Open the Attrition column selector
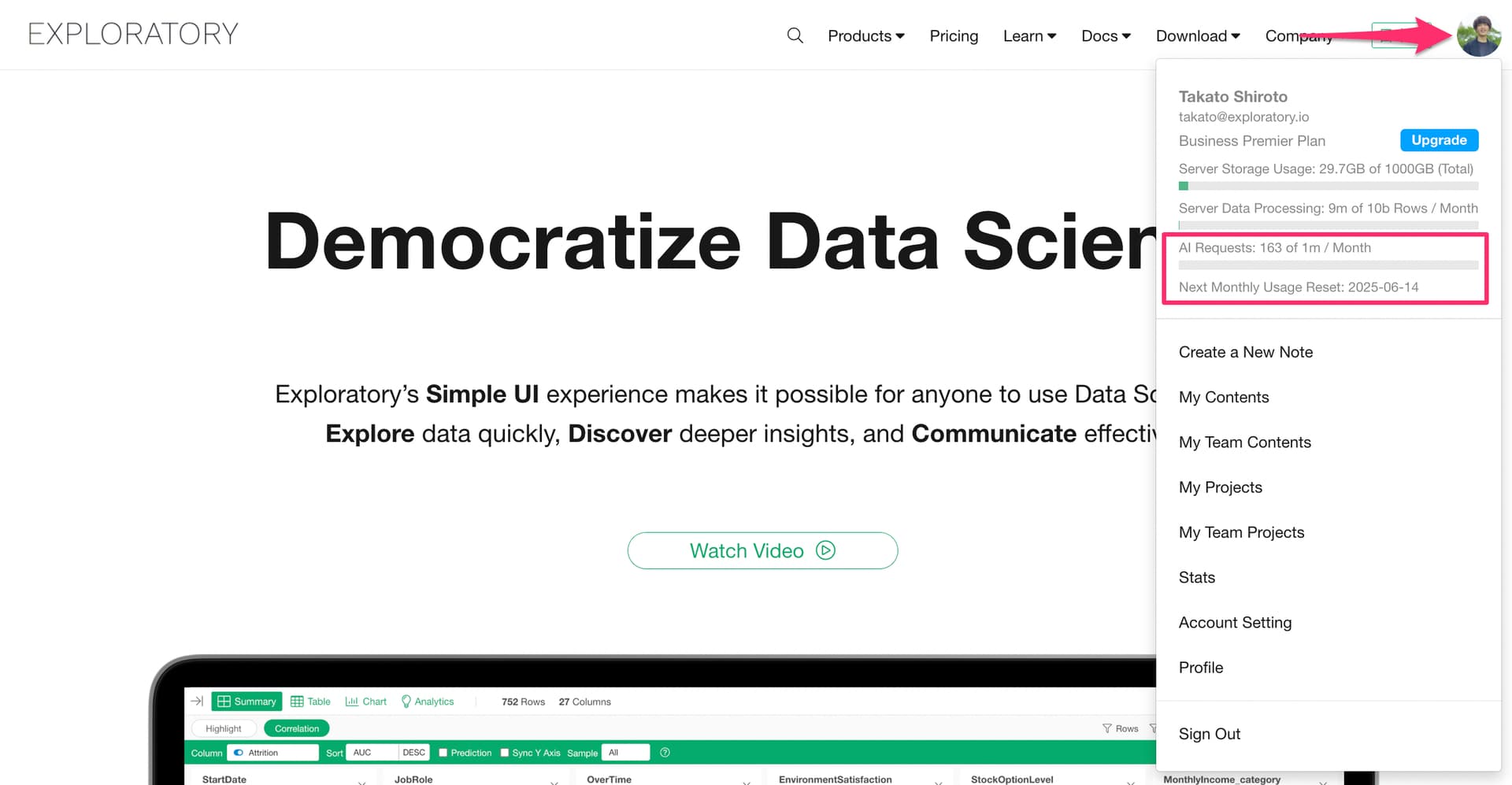Viewport: 1512px width, 785px height. (272, 753)
